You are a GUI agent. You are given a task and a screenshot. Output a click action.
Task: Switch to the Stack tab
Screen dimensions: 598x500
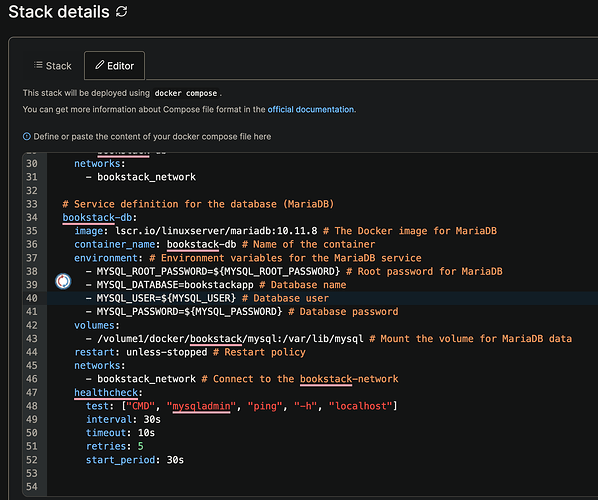click(53, 66)
